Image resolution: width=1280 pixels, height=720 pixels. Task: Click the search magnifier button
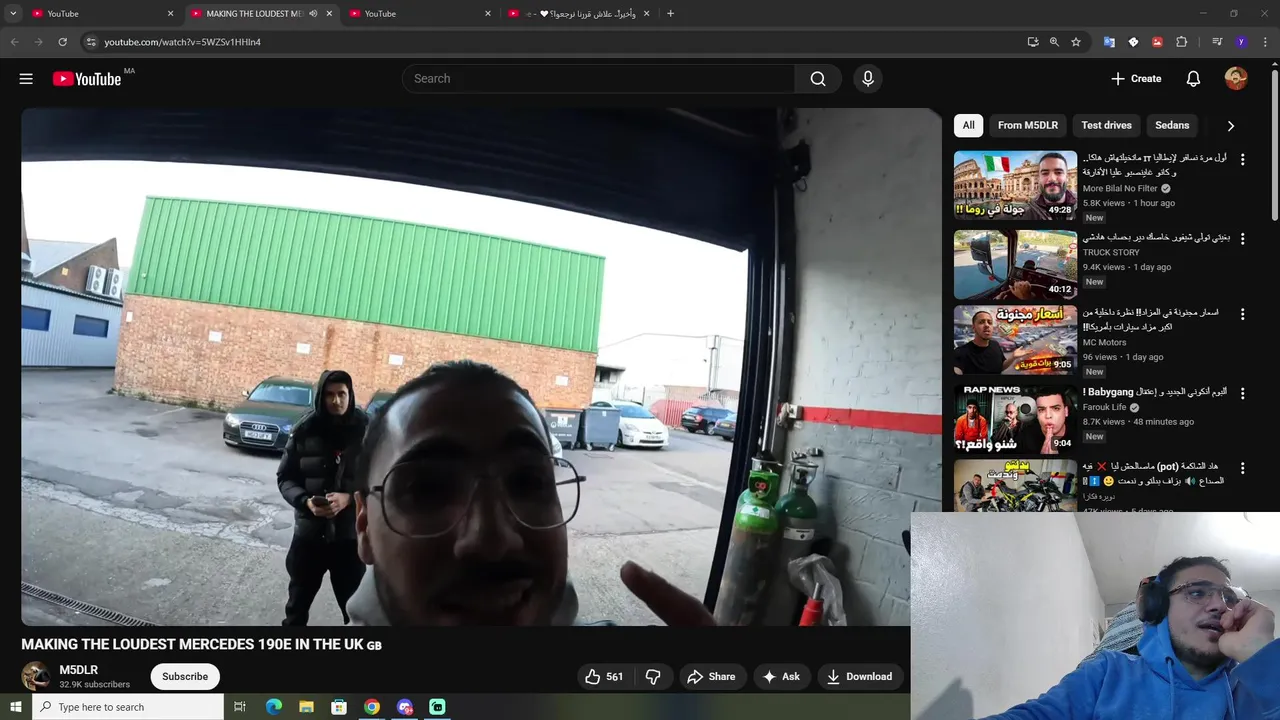(818, 79)
